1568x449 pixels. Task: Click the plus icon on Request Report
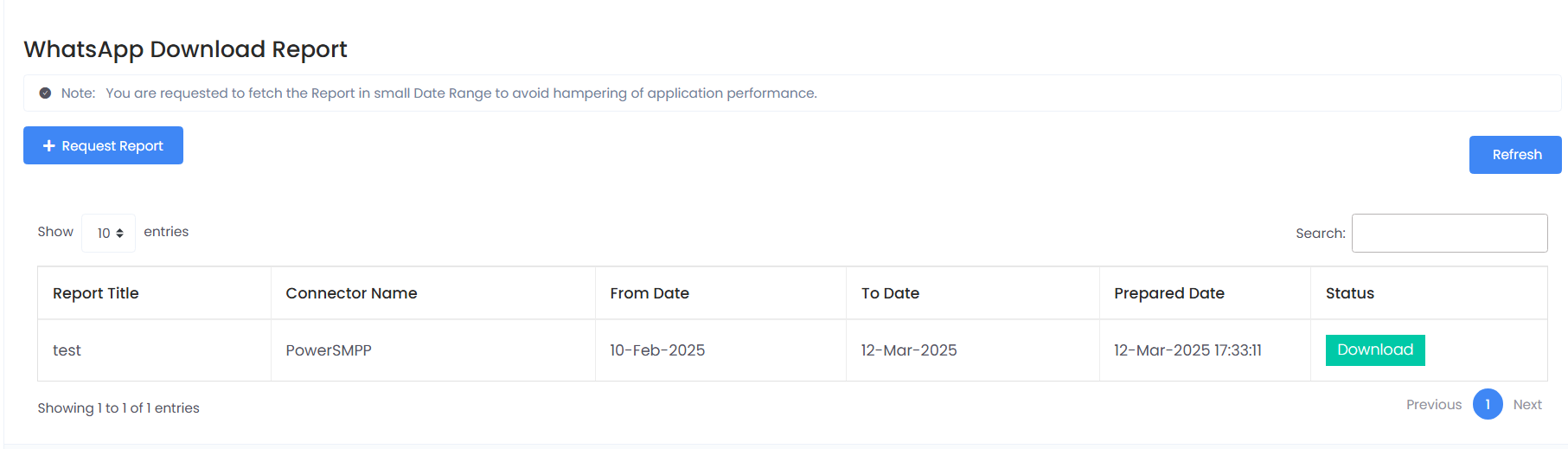click(49, 146)
